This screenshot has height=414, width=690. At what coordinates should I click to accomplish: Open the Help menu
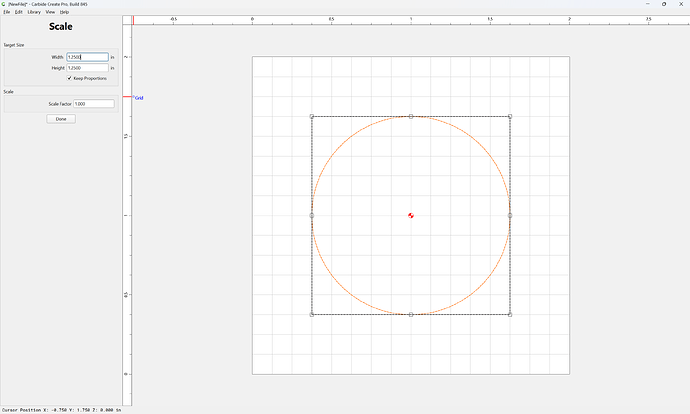(64, 12)
